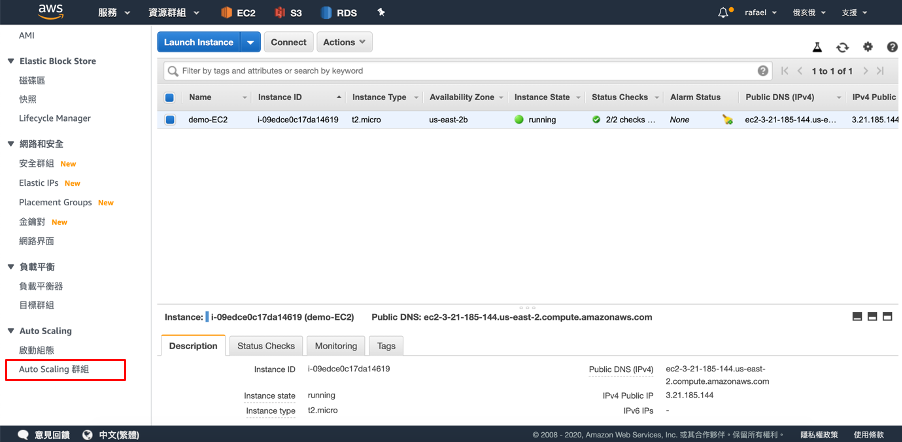The width and height of the screenshot is (902, 442).
Task: Open the Launch Instance dropdown arrow
Action: tap(251, 42)
